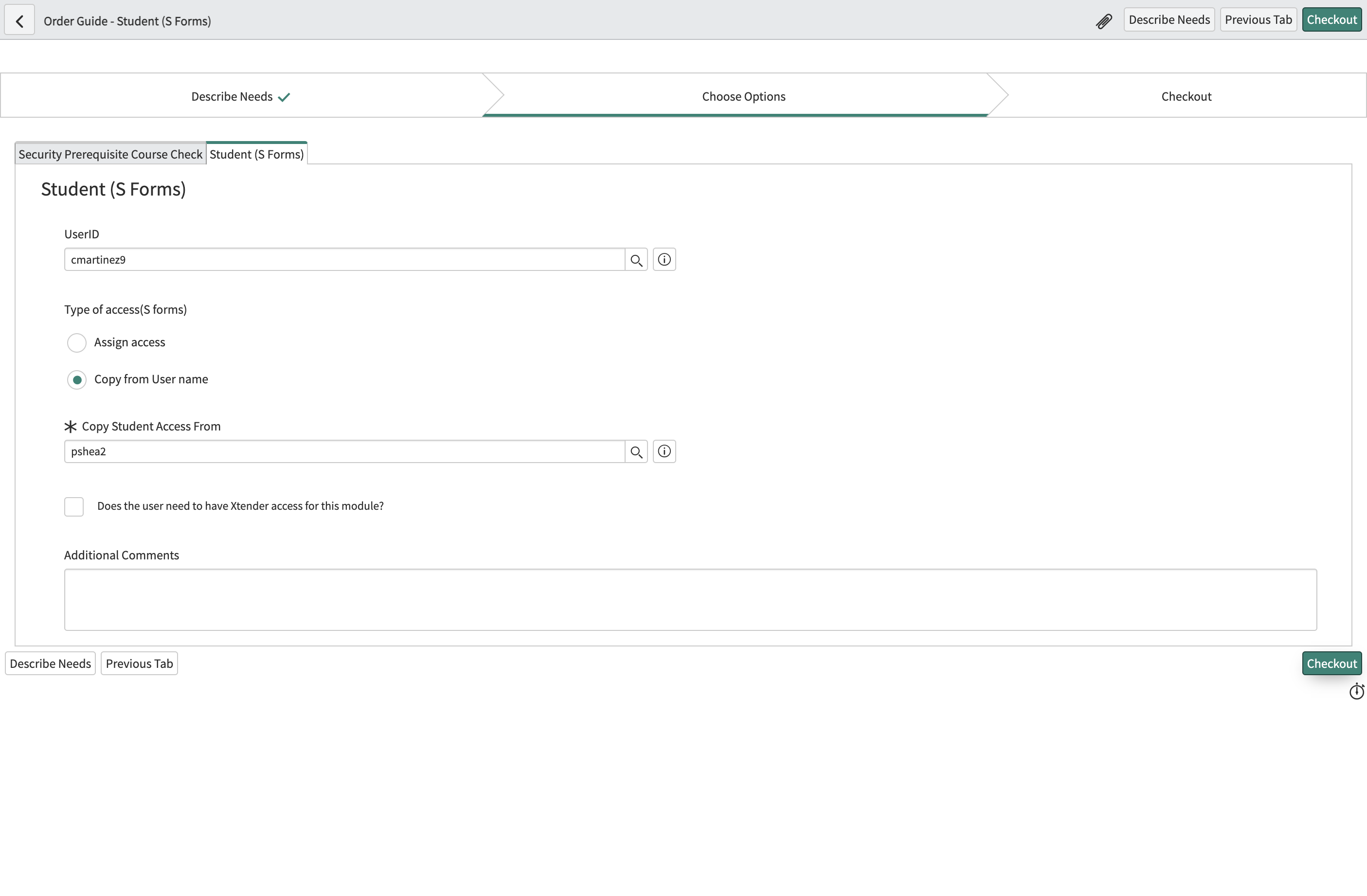The height and width of the screenshot is (896, 1367).
Task: Click the UserID field containing cmartinez9
Action: pos(344,260)
